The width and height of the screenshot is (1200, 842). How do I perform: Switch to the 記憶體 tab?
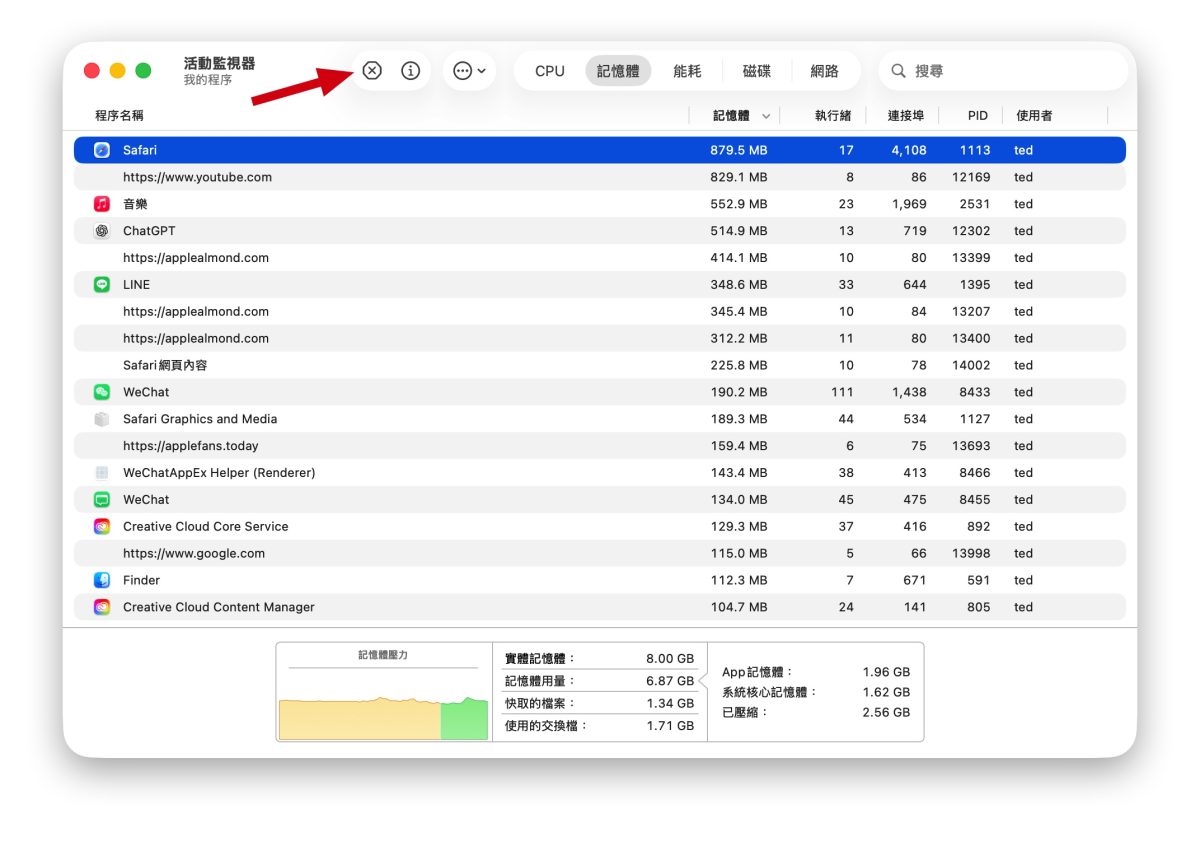tap(618, 71)
